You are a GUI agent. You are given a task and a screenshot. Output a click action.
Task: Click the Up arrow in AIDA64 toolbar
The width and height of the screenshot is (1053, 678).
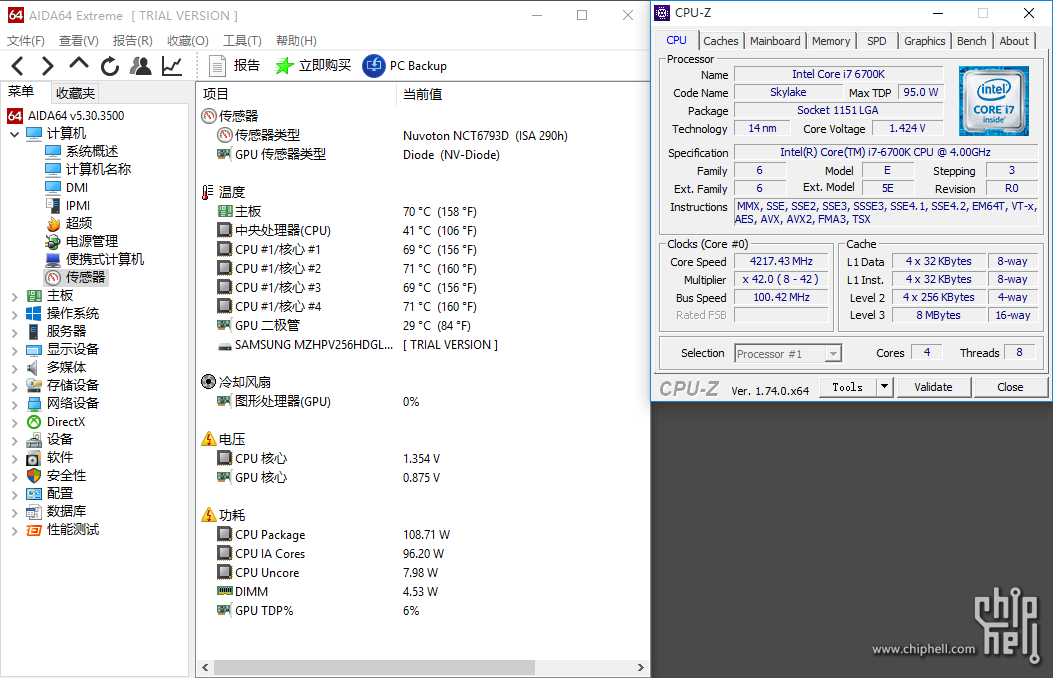[x=79, y=64]
